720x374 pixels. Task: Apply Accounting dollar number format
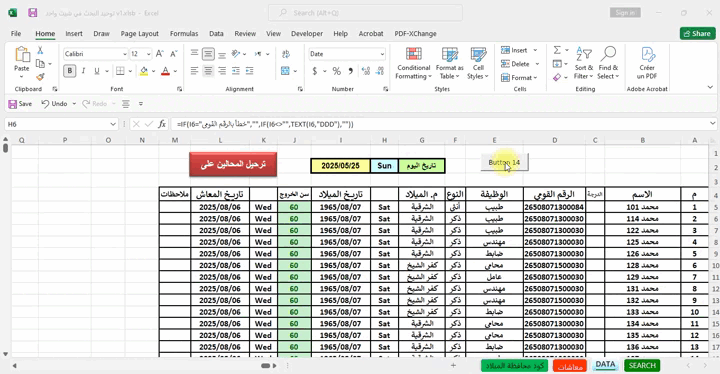(315, 71)
